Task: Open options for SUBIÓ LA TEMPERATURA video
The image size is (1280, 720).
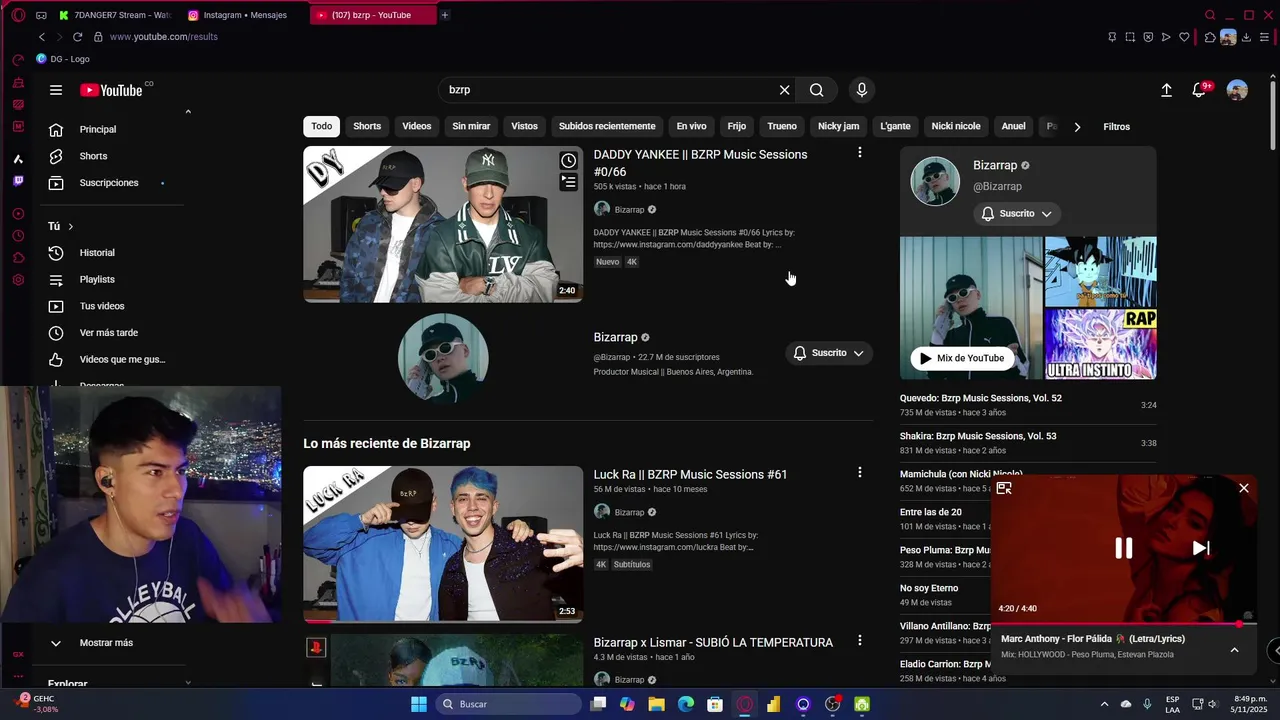Action: coord(859,640)
